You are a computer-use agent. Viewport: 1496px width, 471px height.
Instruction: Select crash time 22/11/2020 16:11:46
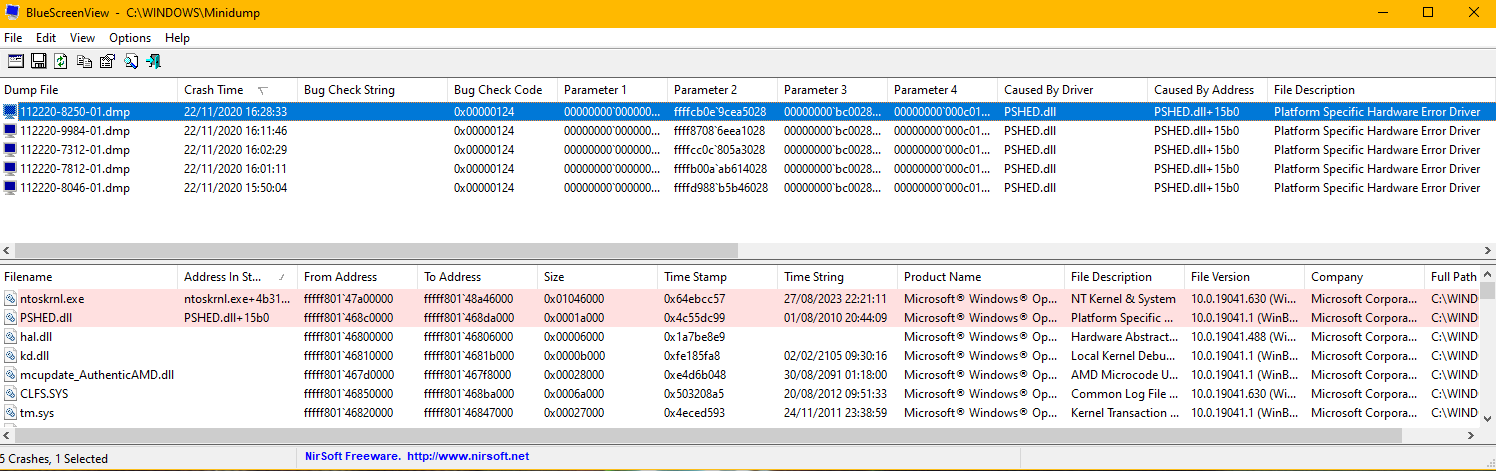point(236,131)
